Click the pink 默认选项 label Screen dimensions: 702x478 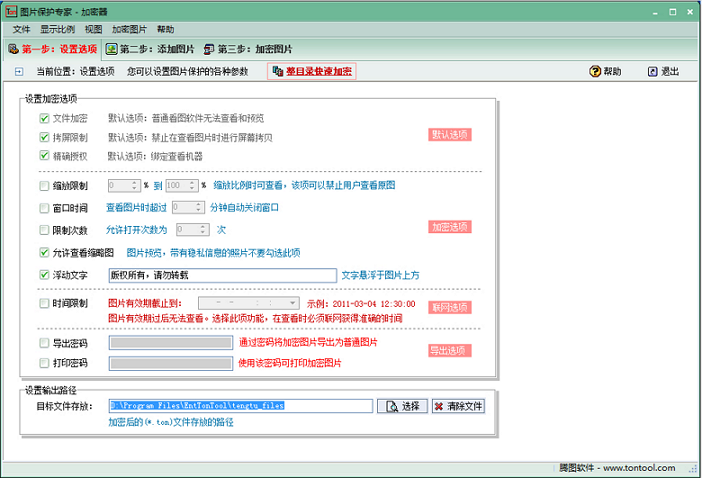pos(449,135)
